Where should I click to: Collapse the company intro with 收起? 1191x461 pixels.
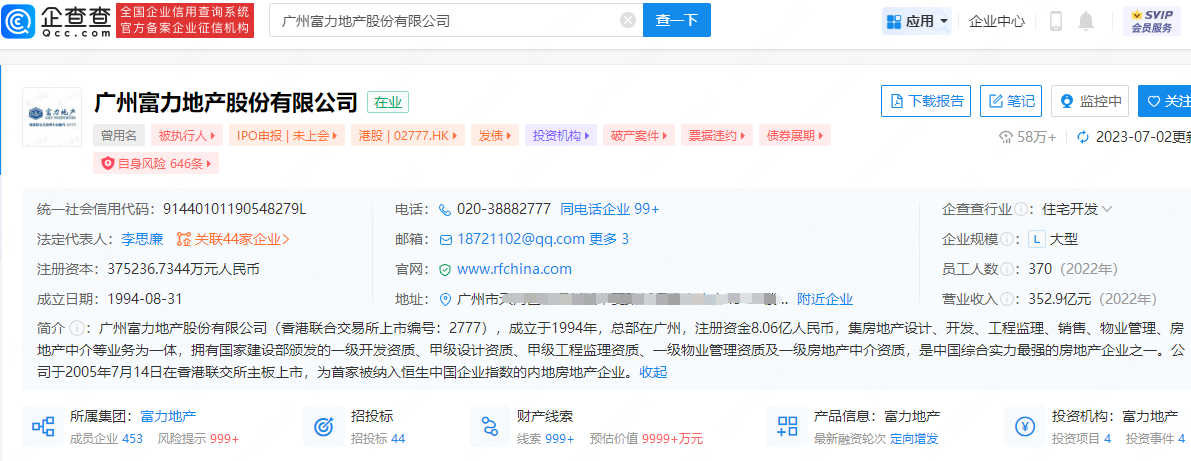tap(653, 372)
